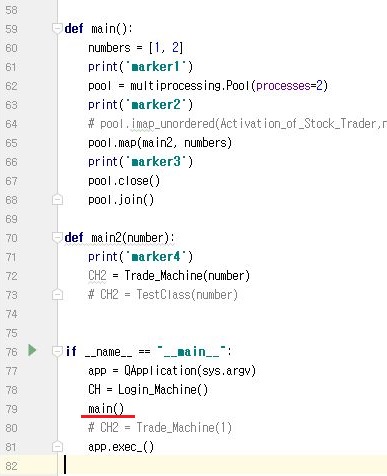387x476 pixels.
Task: Click 'Trade_Machine(number)' on line 72
Action: coord(187,276)
